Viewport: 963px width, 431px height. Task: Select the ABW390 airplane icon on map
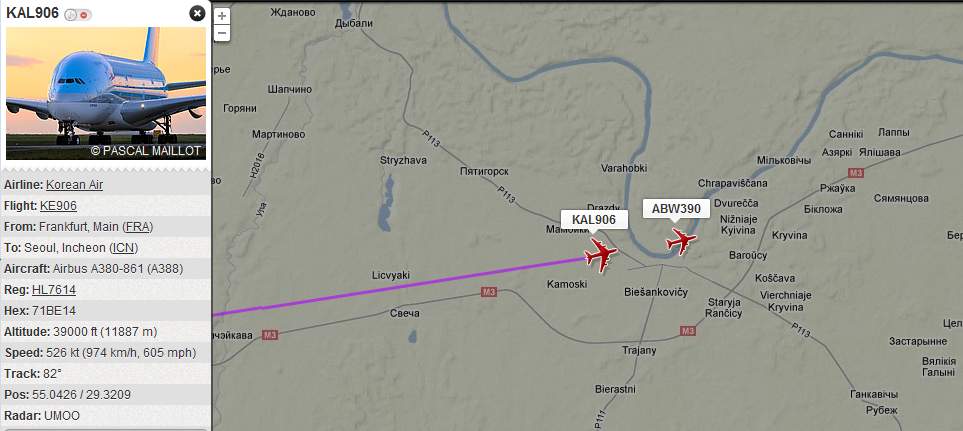click(680, 241)
